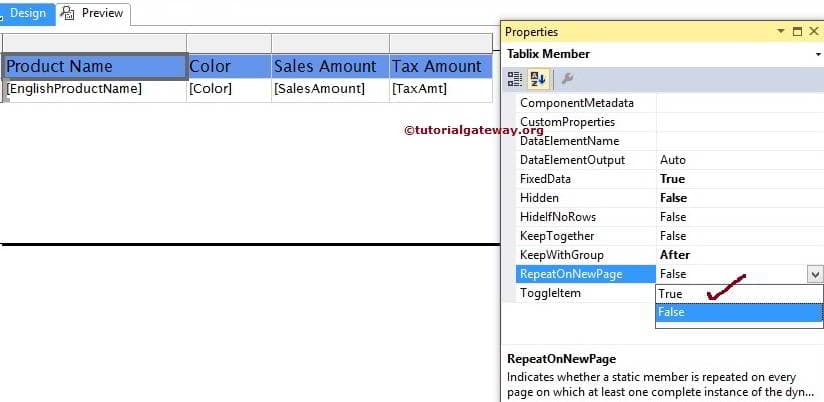Select the Product Name header cell
Viewport: 824px width, 402px height.
pyautogui.click(x=94, y=66)
